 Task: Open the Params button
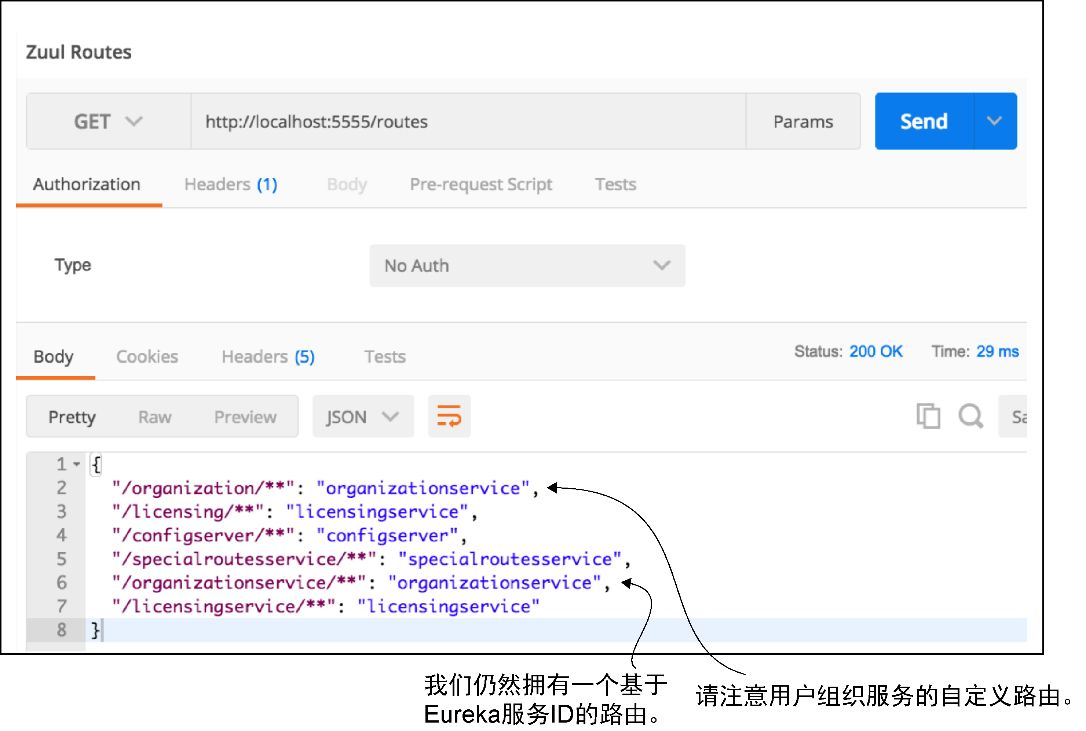803,121
